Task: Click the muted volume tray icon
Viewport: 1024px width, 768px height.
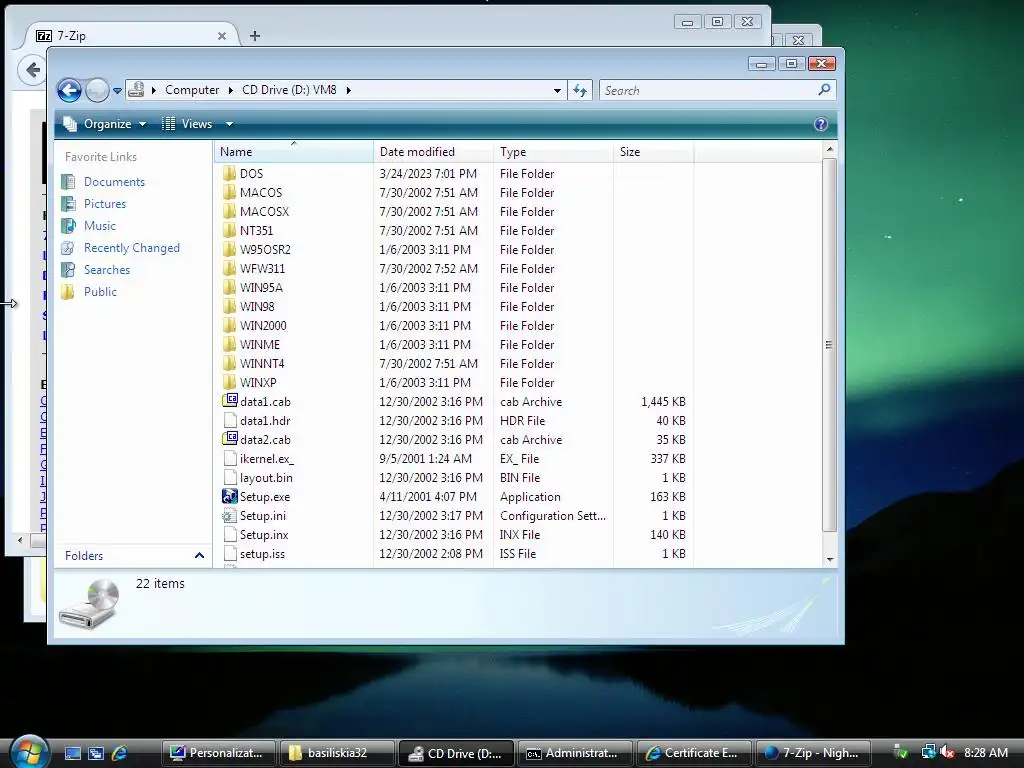Action: tap(948, 753)
